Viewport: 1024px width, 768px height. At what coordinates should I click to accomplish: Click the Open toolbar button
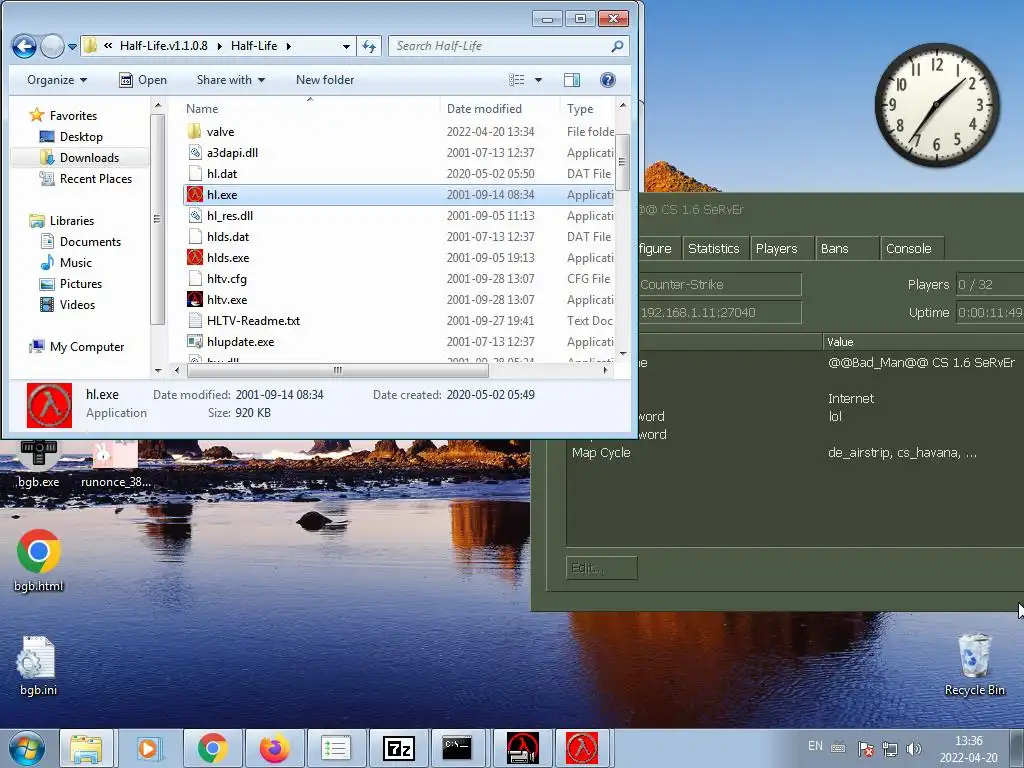(x=143, y=80)
